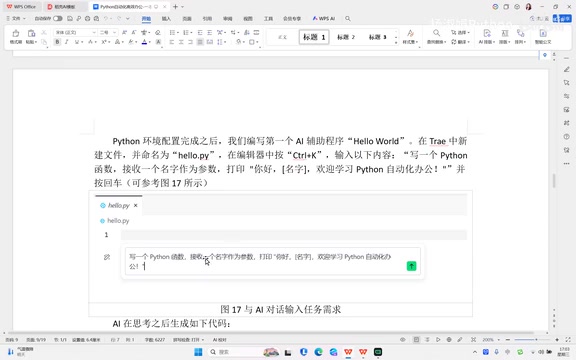Open the font size dropdown
The image size is (576, 360).
coord(115,33)
